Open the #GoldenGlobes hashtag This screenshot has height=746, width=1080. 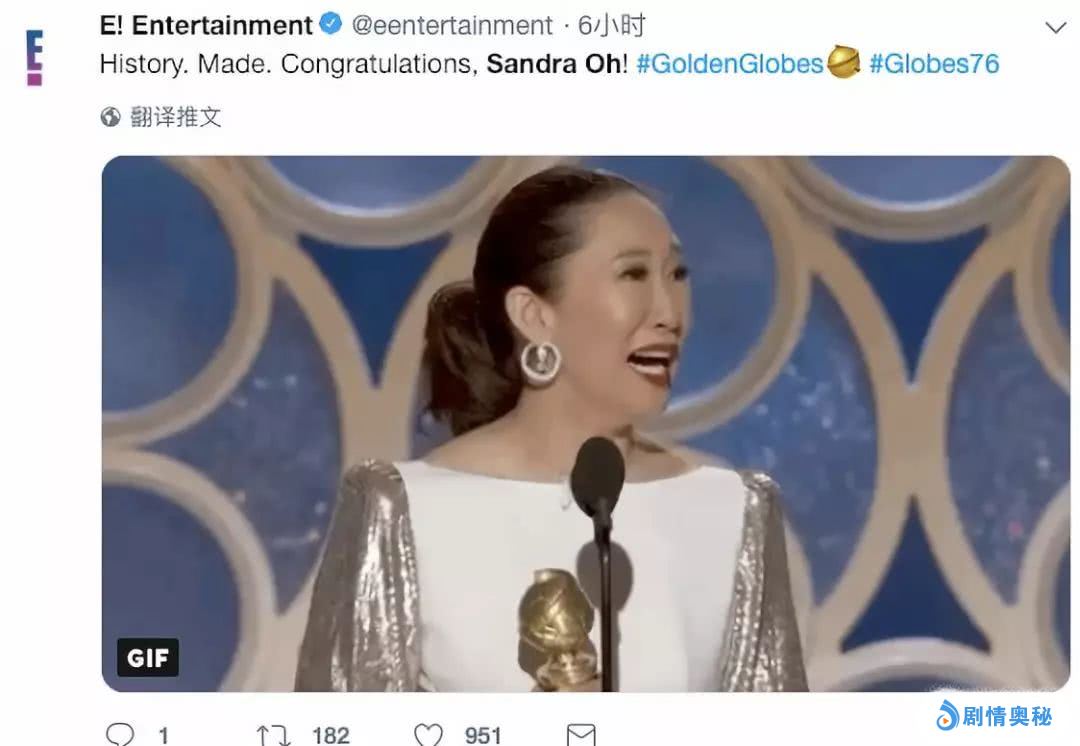[730, 64]
